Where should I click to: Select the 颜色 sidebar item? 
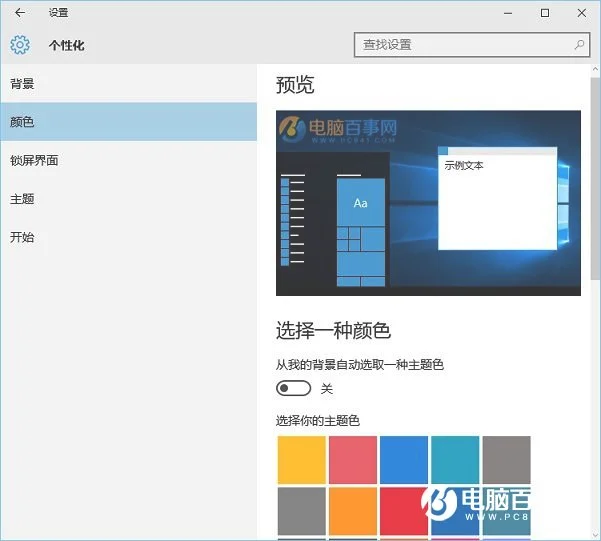tap(129, 122)
